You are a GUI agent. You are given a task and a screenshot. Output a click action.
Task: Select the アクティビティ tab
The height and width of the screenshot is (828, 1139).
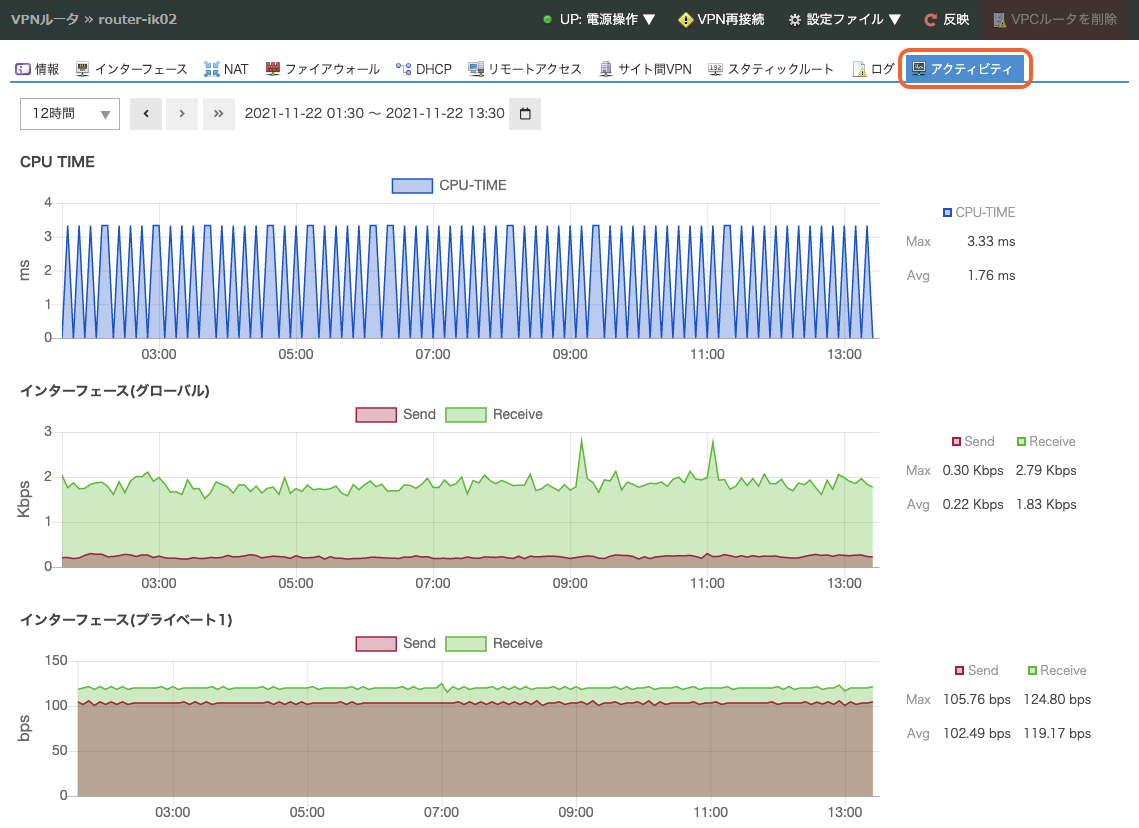[x=964, y=69]
